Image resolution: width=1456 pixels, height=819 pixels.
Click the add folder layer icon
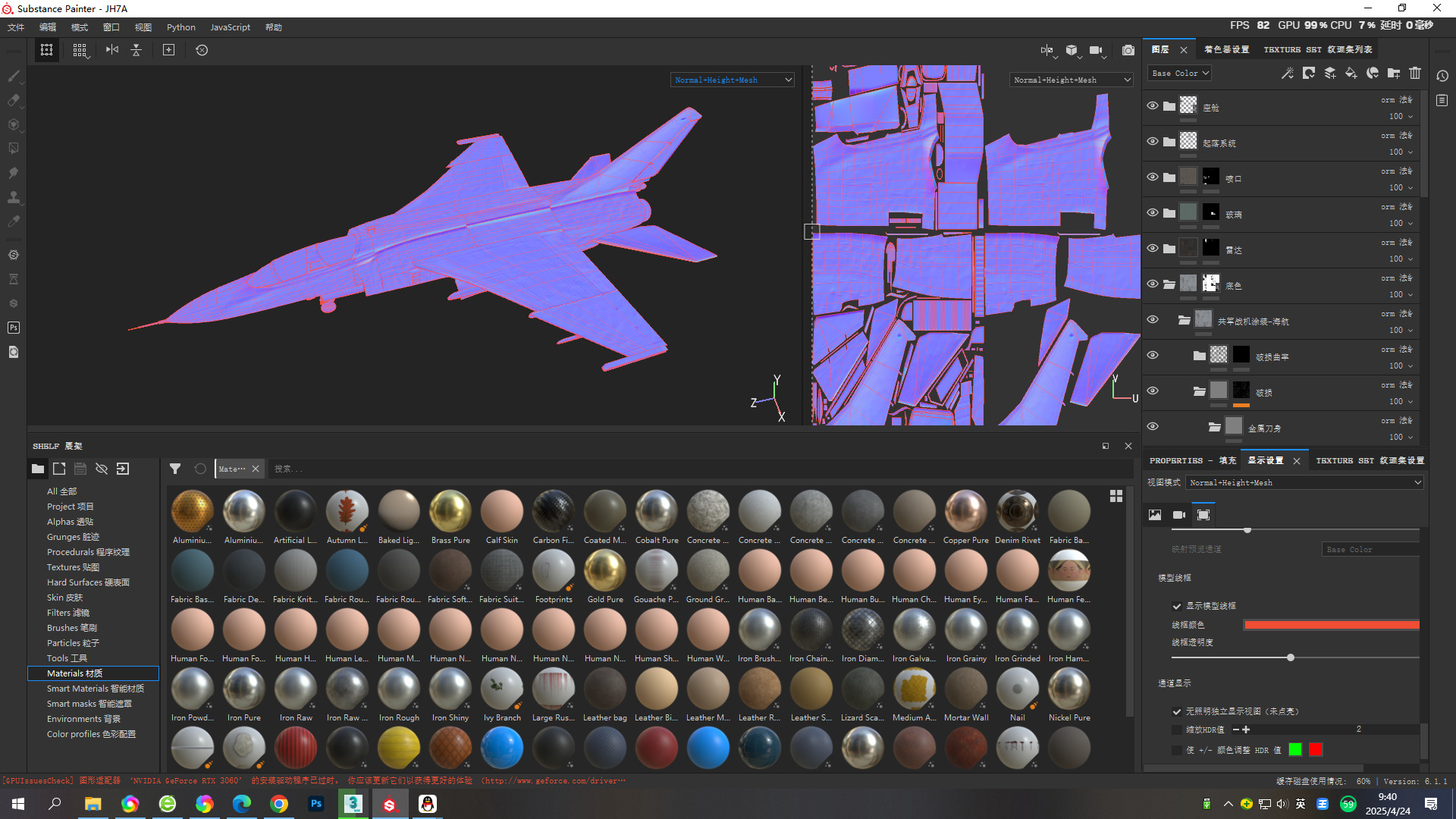[1394, 74]
